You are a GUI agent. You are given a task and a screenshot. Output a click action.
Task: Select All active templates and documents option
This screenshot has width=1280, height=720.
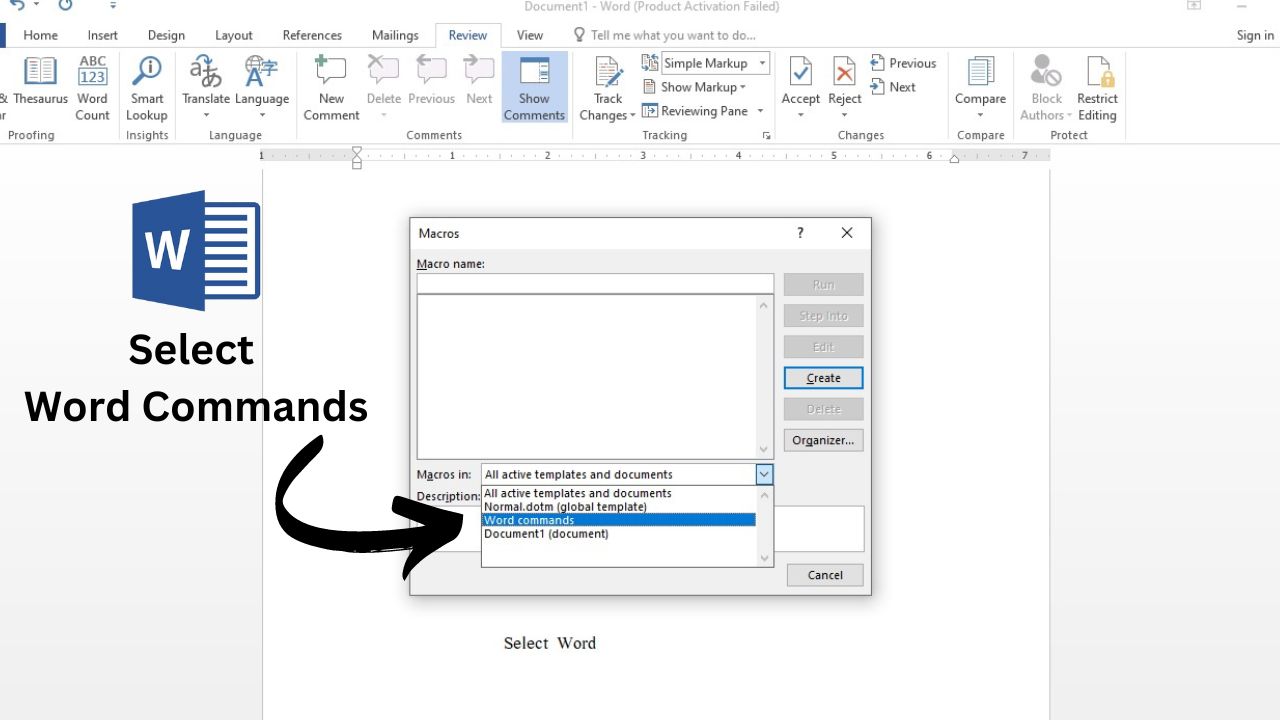pyautogui.click(x=618, y=493)
